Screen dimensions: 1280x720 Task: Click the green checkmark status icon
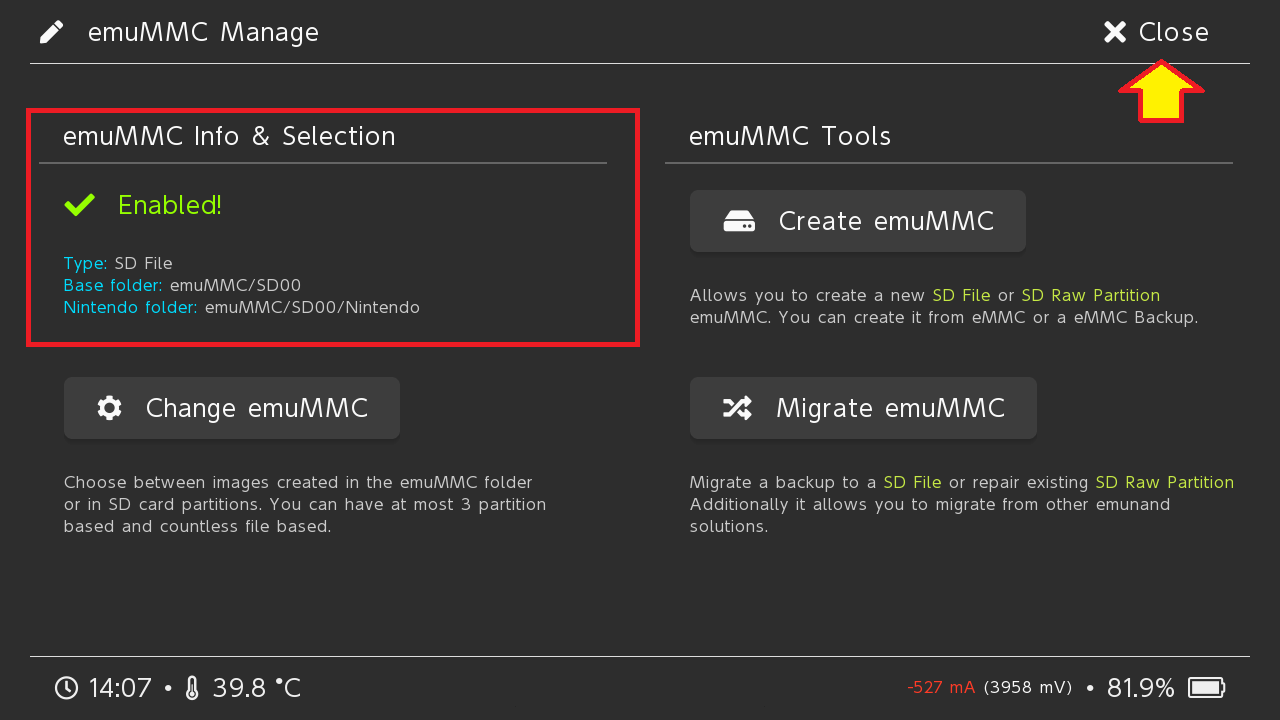(80, 205)
